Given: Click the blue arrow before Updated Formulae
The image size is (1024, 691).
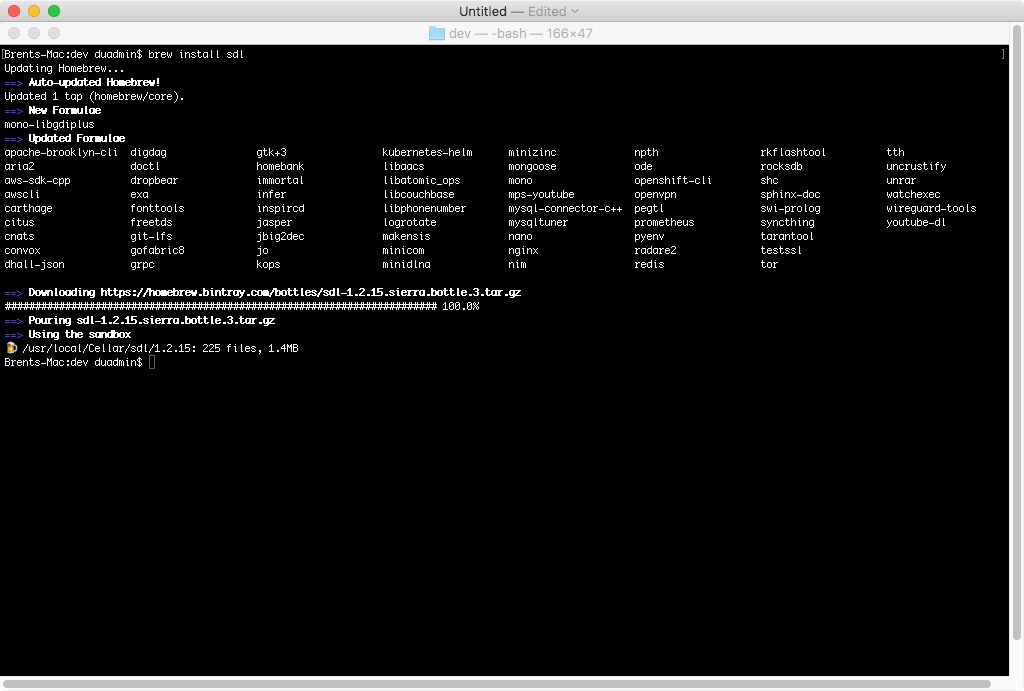Looking at the screenshot, I should click(13, 138).
